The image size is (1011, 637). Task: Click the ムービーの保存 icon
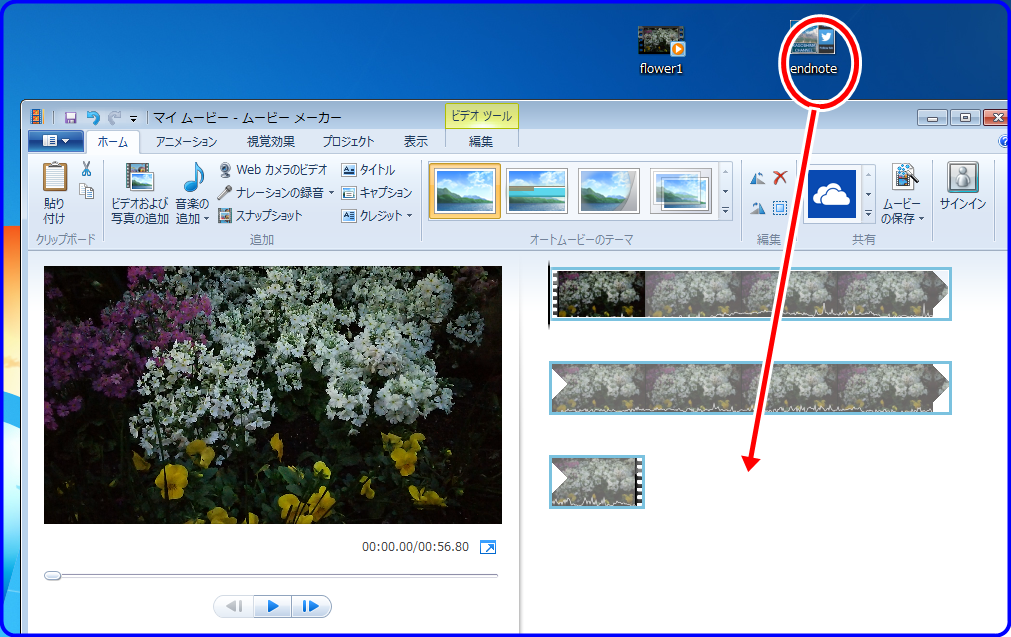click(904, 178)
